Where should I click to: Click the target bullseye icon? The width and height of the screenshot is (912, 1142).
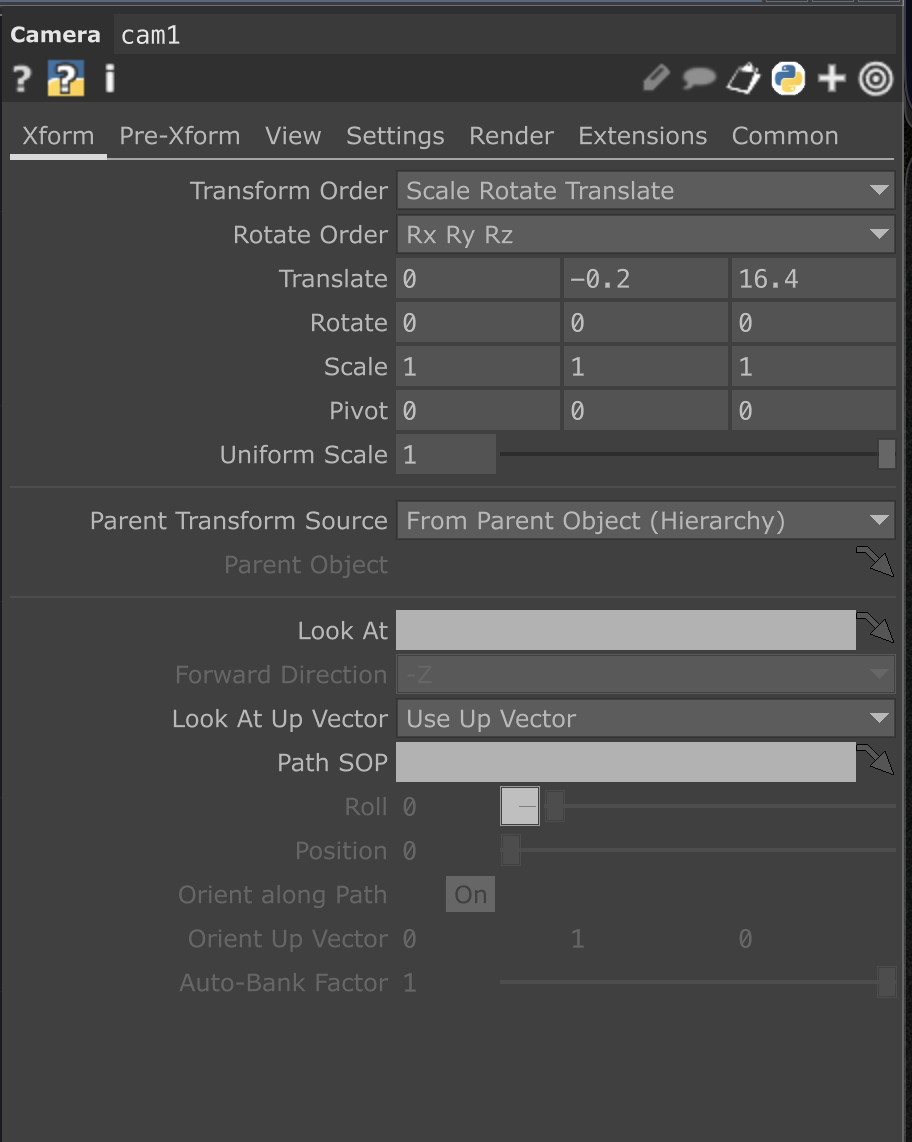[876, 79]
